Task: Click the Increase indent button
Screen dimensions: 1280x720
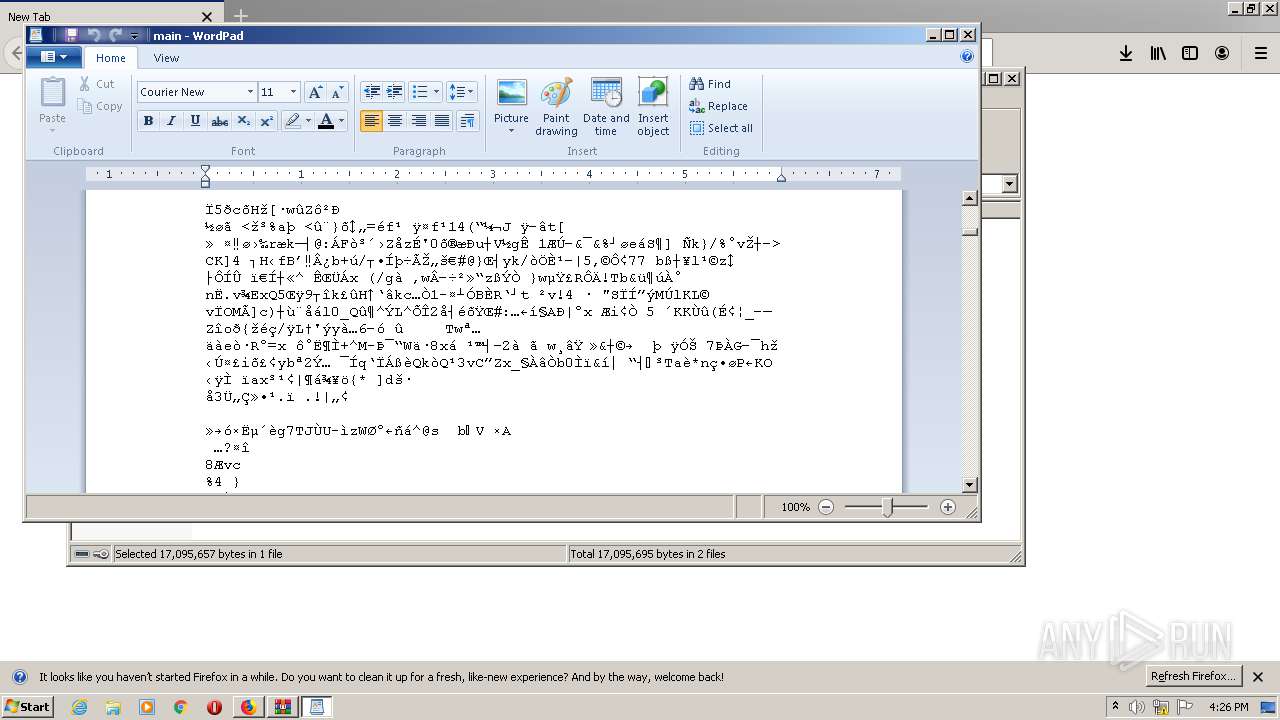Action: tap(394, 92)
